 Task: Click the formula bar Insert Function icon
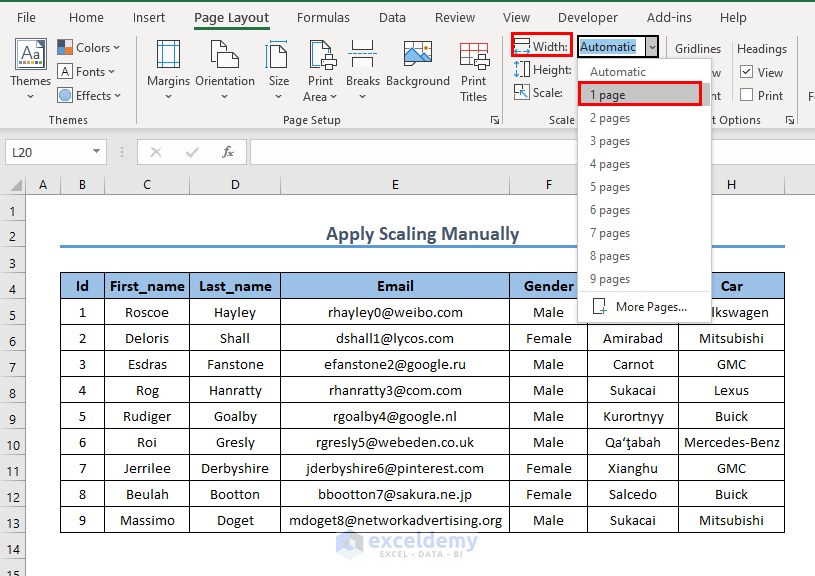[228, 152]
